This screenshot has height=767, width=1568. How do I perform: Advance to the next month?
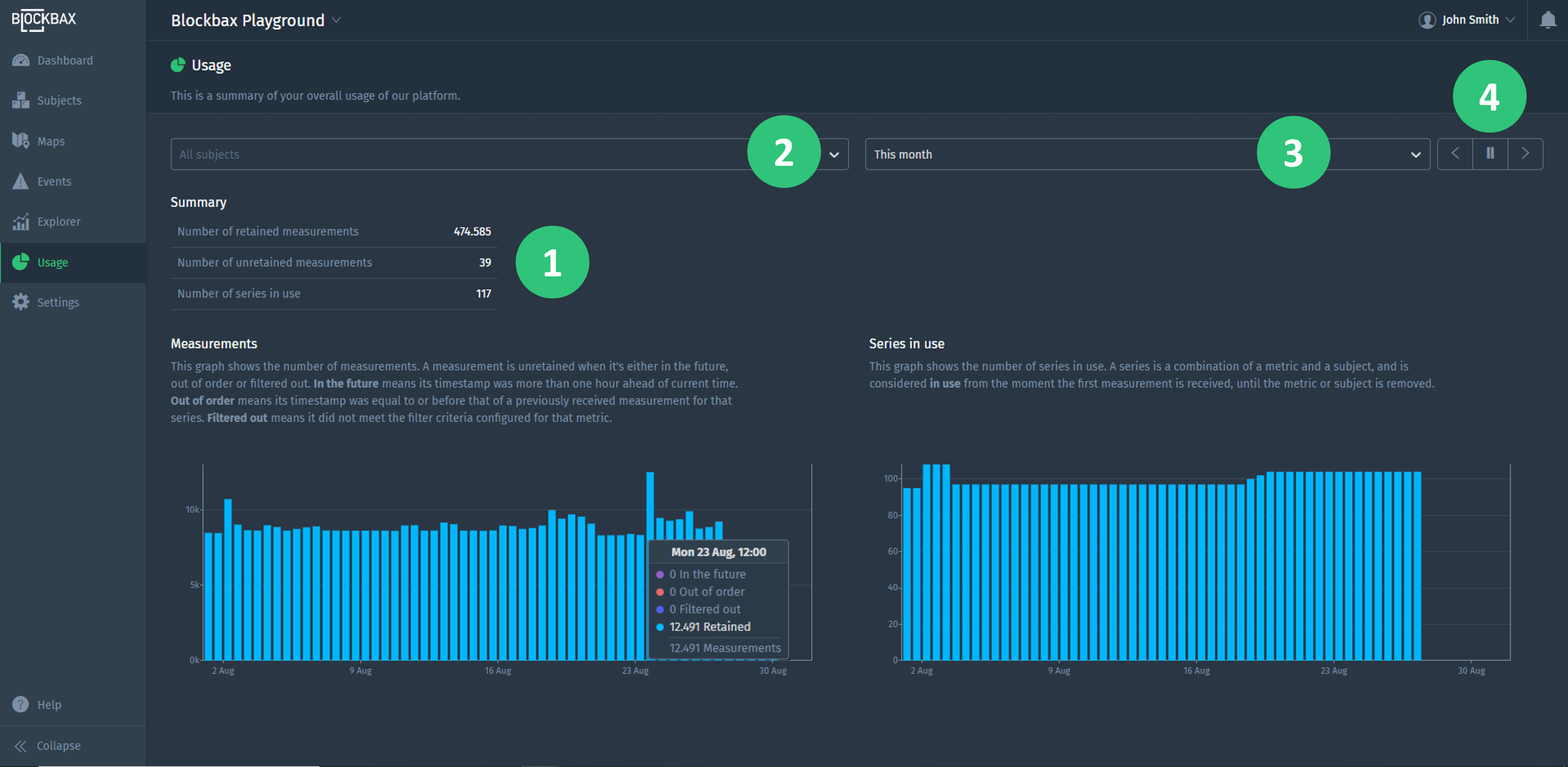pos(1525,154)
